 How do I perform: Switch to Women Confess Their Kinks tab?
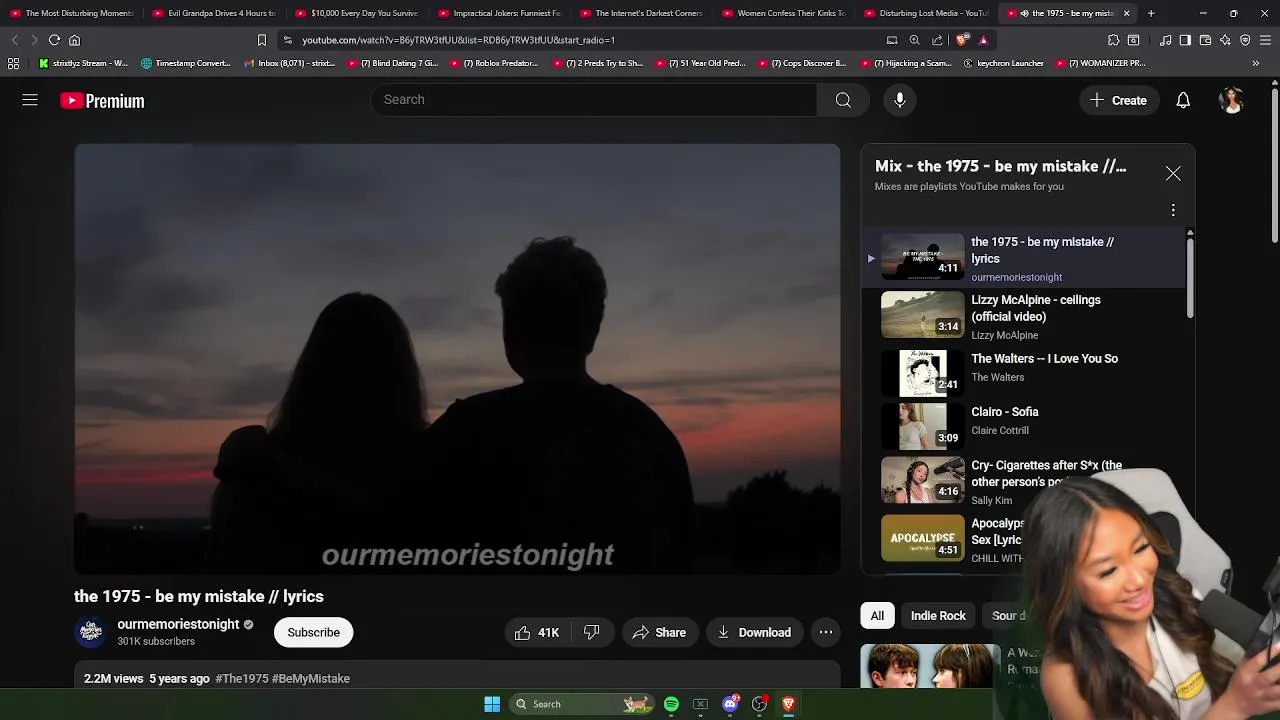pos(784,13)
